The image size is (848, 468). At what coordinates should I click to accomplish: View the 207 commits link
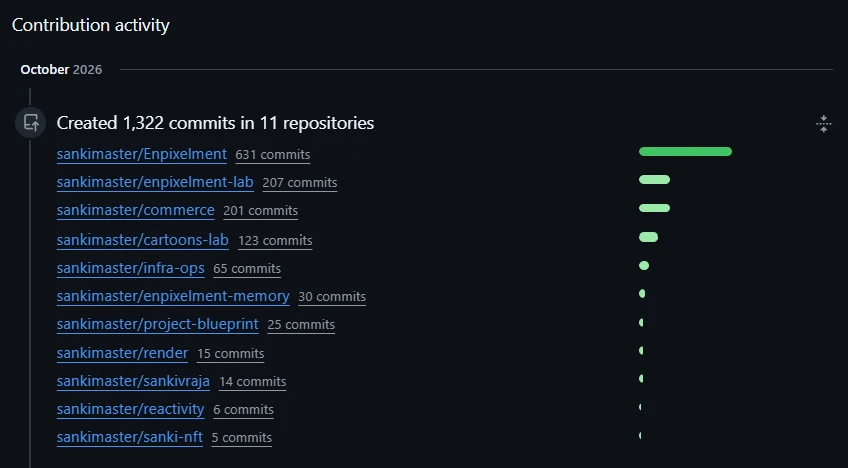[x=300, y=183]
